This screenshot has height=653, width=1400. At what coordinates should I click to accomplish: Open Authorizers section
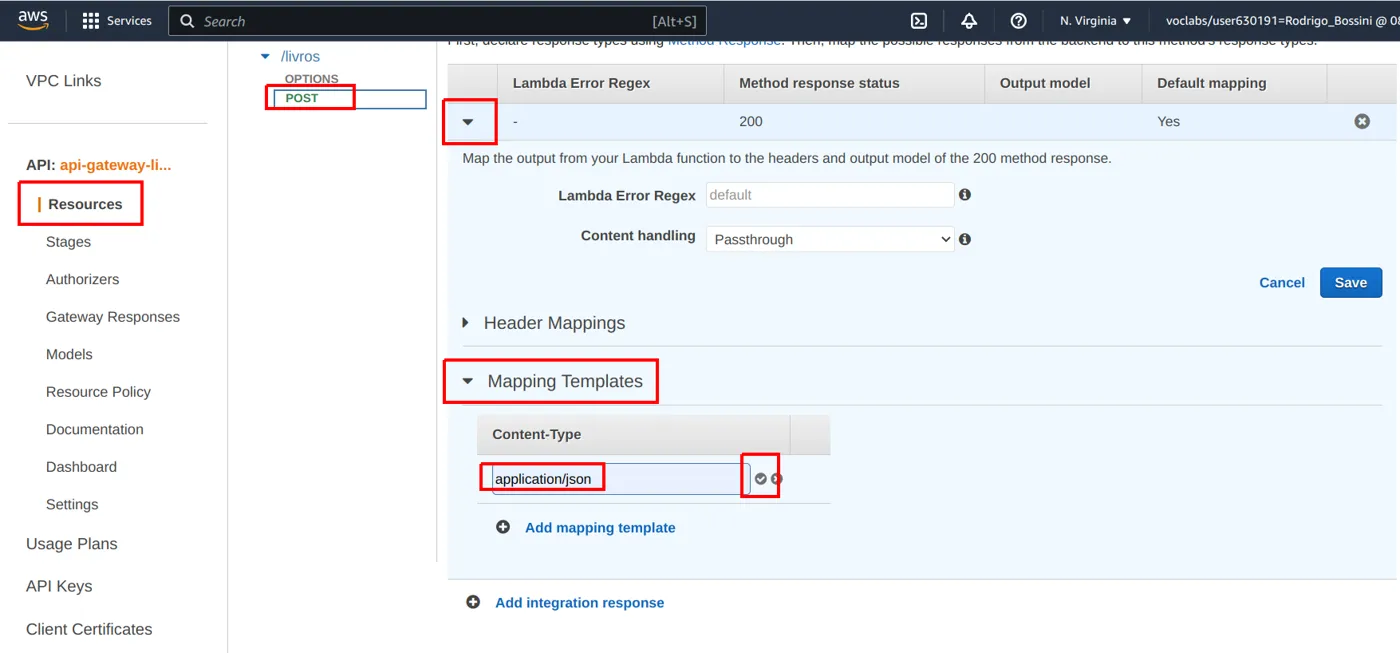(82, 279)
